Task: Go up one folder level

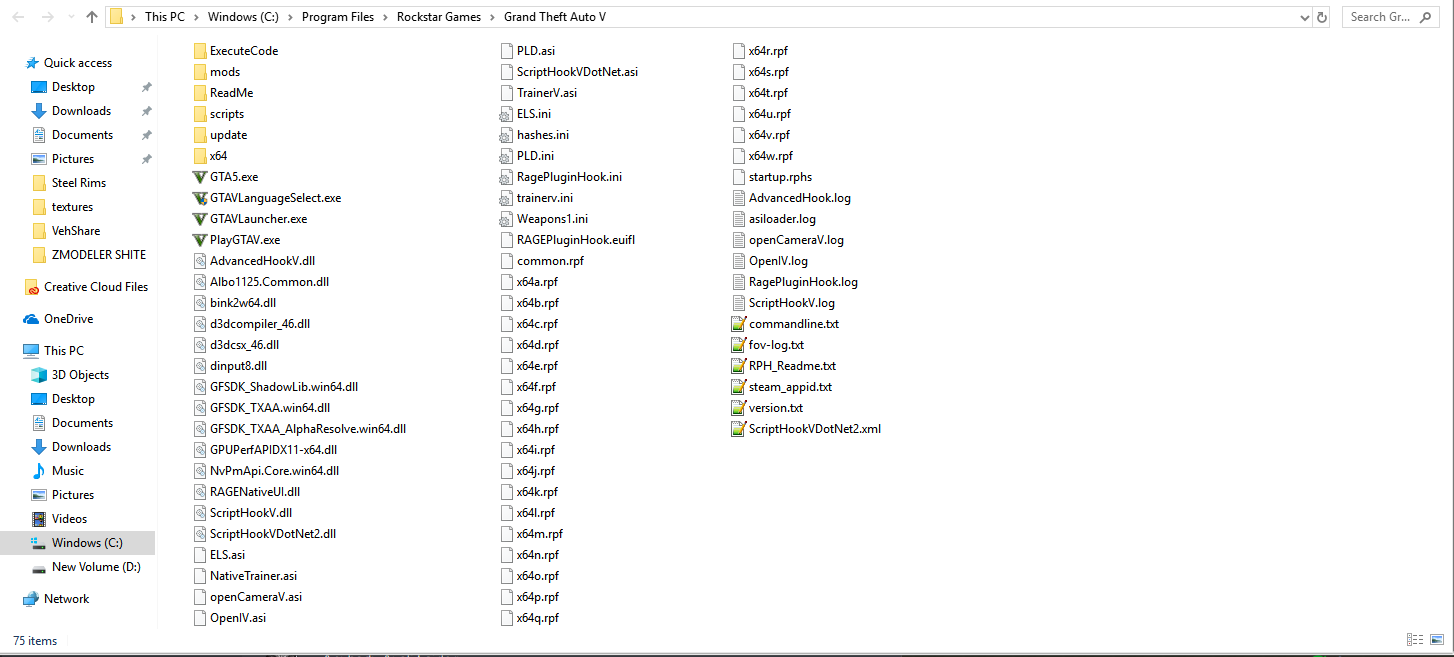Action: [92, 17]
